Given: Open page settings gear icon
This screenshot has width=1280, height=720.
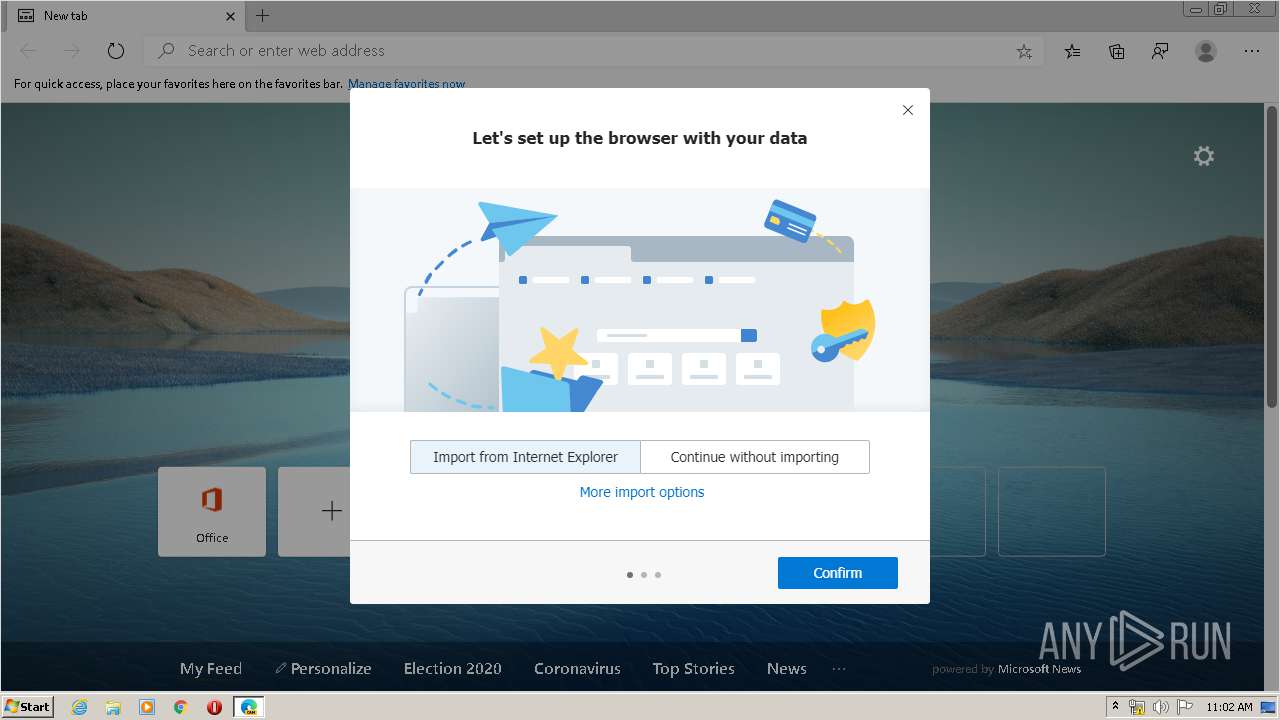Looking at the screenshot, I should tap(1204, 156).
